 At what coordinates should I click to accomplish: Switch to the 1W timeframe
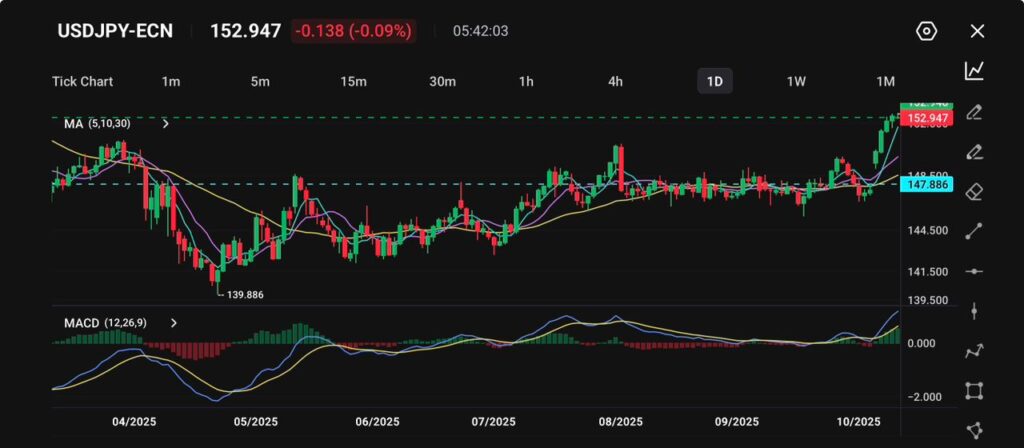coord(796,81)
